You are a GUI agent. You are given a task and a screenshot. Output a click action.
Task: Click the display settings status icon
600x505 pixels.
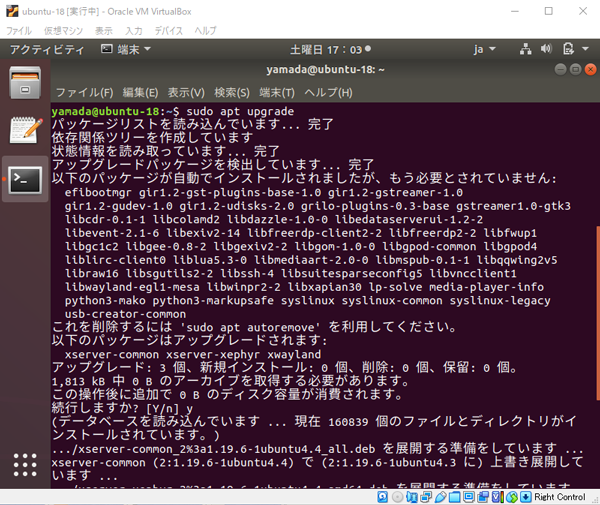[469, 497]
